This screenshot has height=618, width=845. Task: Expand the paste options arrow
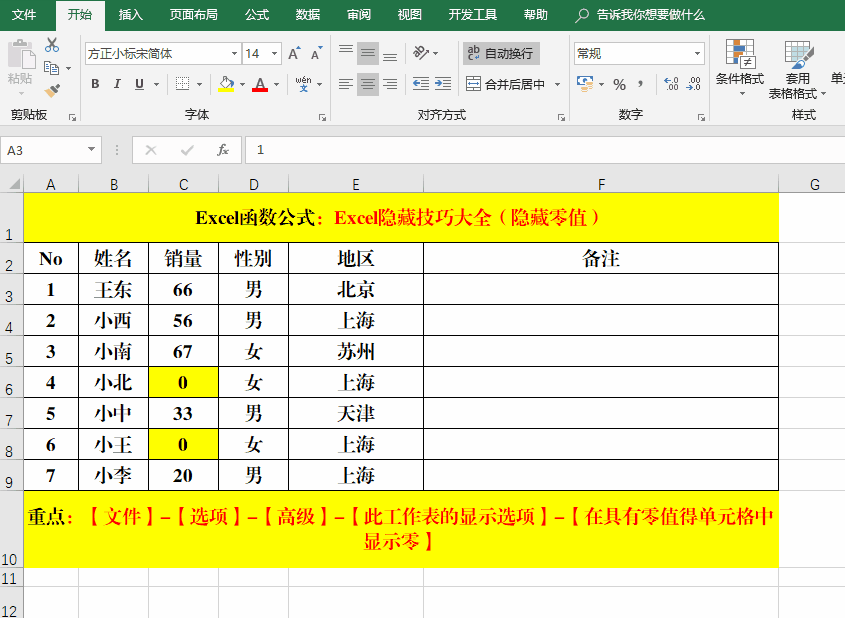click(x=20, y=93)
